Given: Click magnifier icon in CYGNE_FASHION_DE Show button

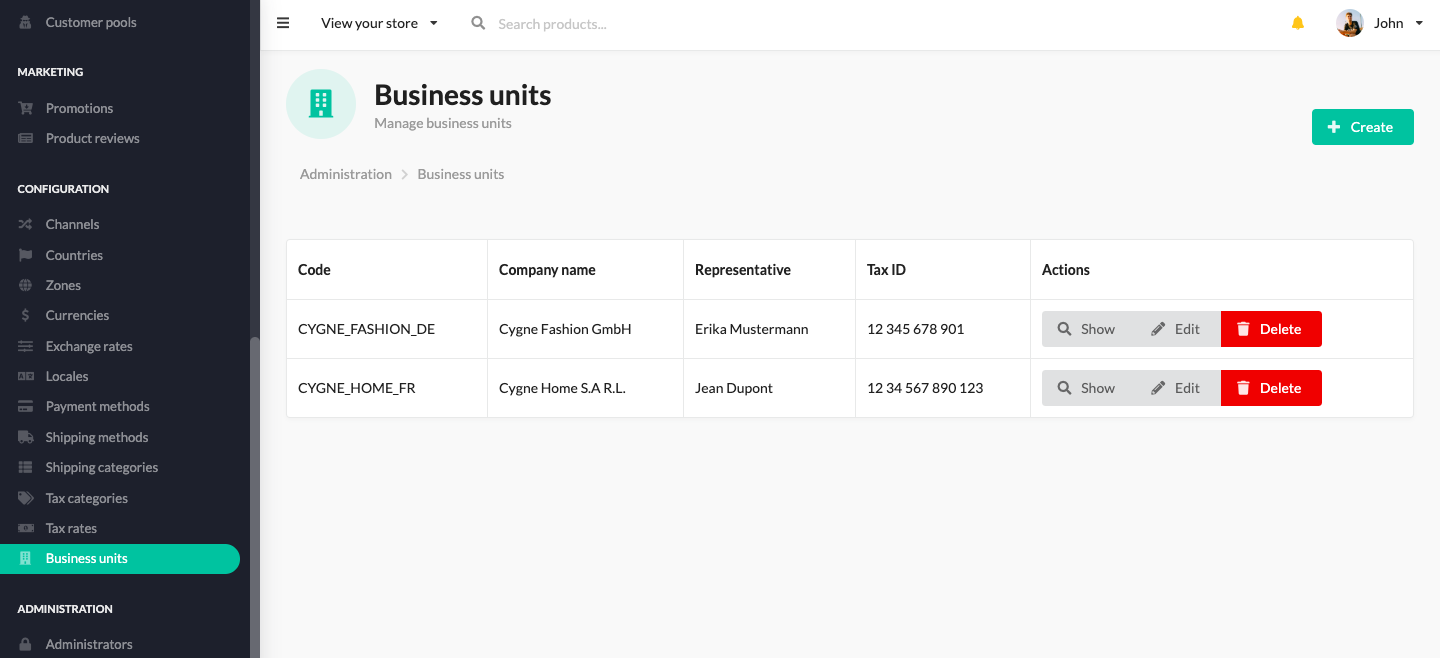Looking at the screenshot, I should 1065,329.
